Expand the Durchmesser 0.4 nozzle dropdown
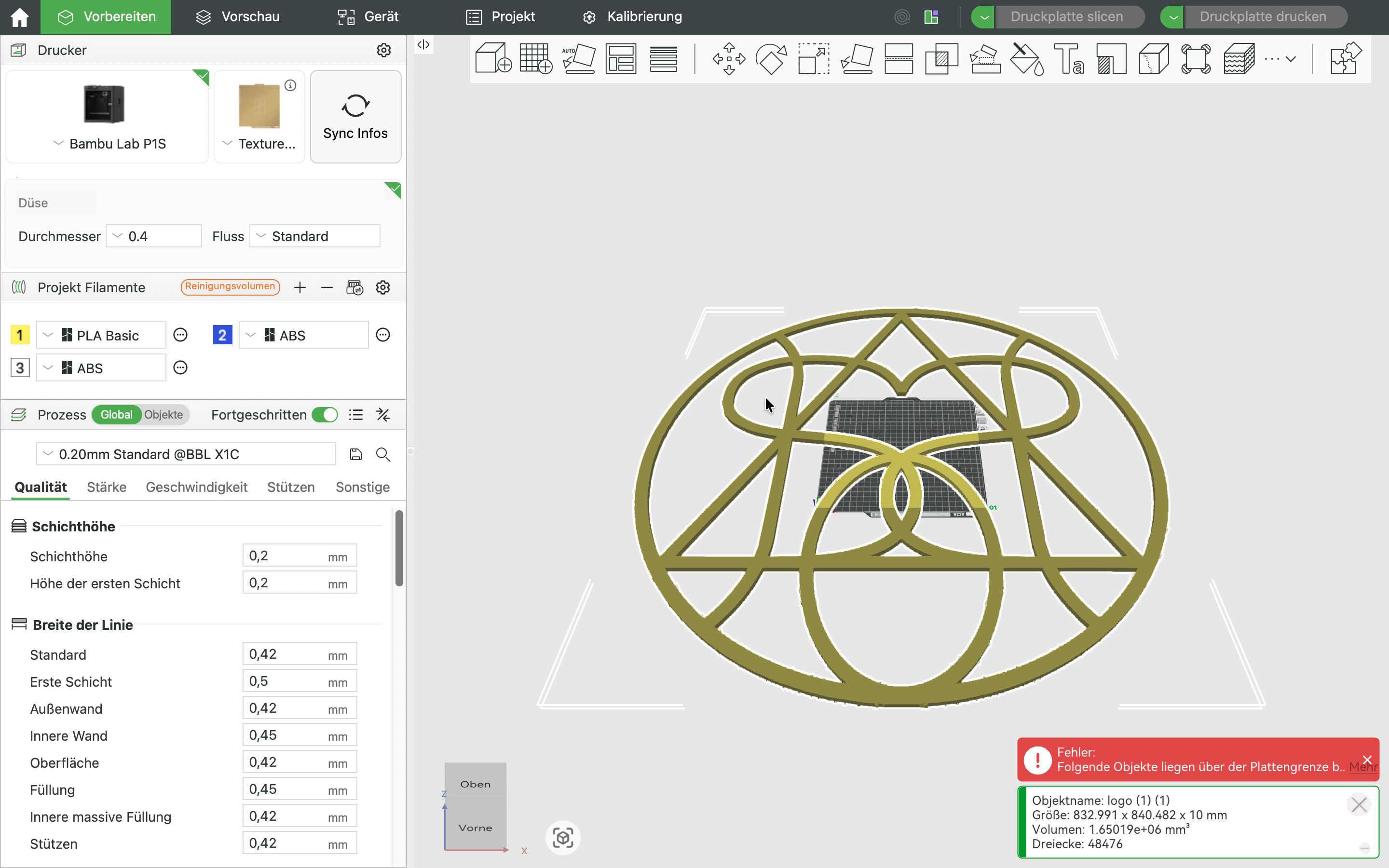This screenshot has width=1389, height=868. [154, 236]
